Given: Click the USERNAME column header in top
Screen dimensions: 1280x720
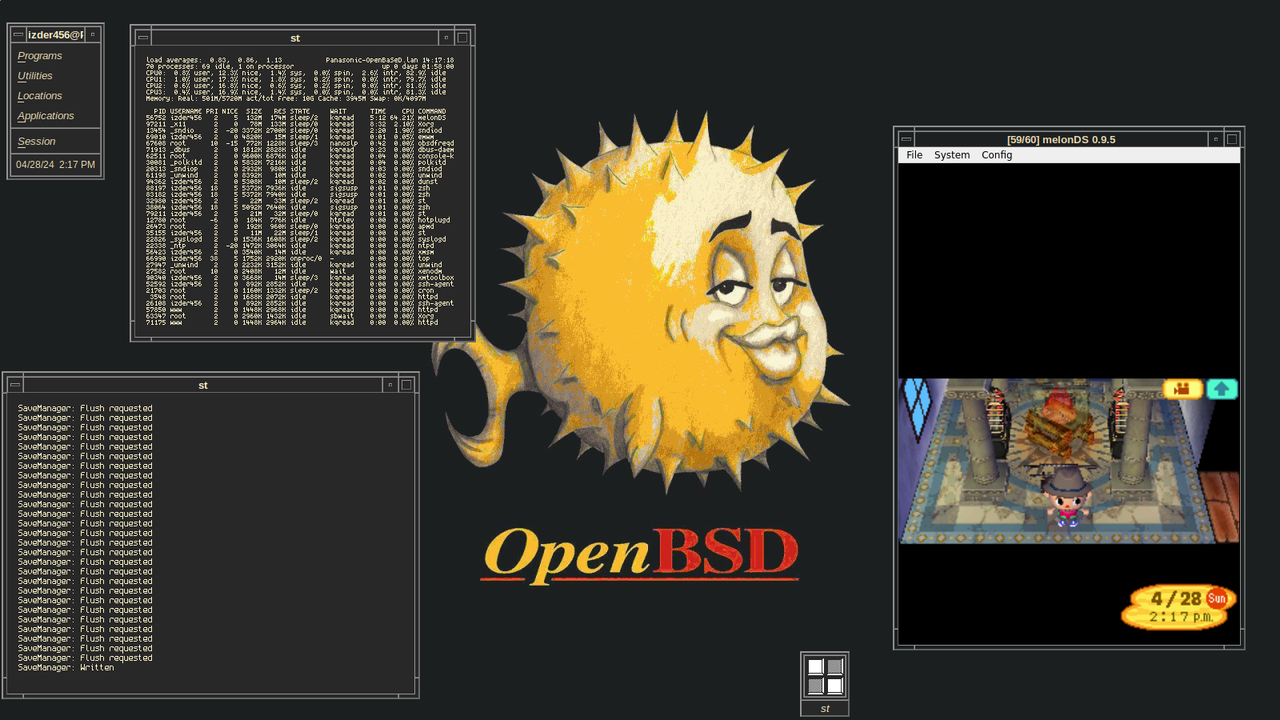Looking at the screenshot, I should [186, 111].
